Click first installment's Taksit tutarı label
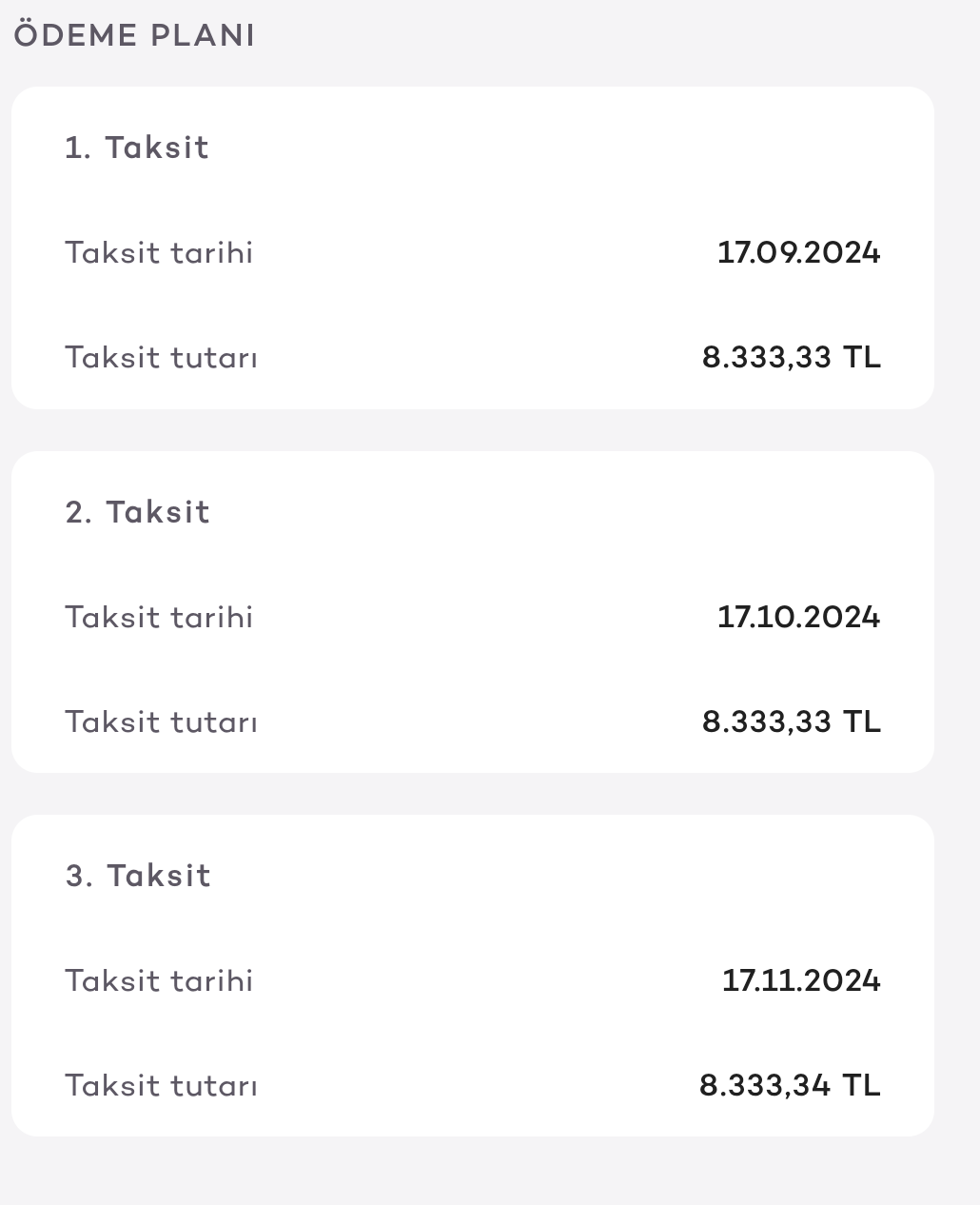 coord(161,358)
